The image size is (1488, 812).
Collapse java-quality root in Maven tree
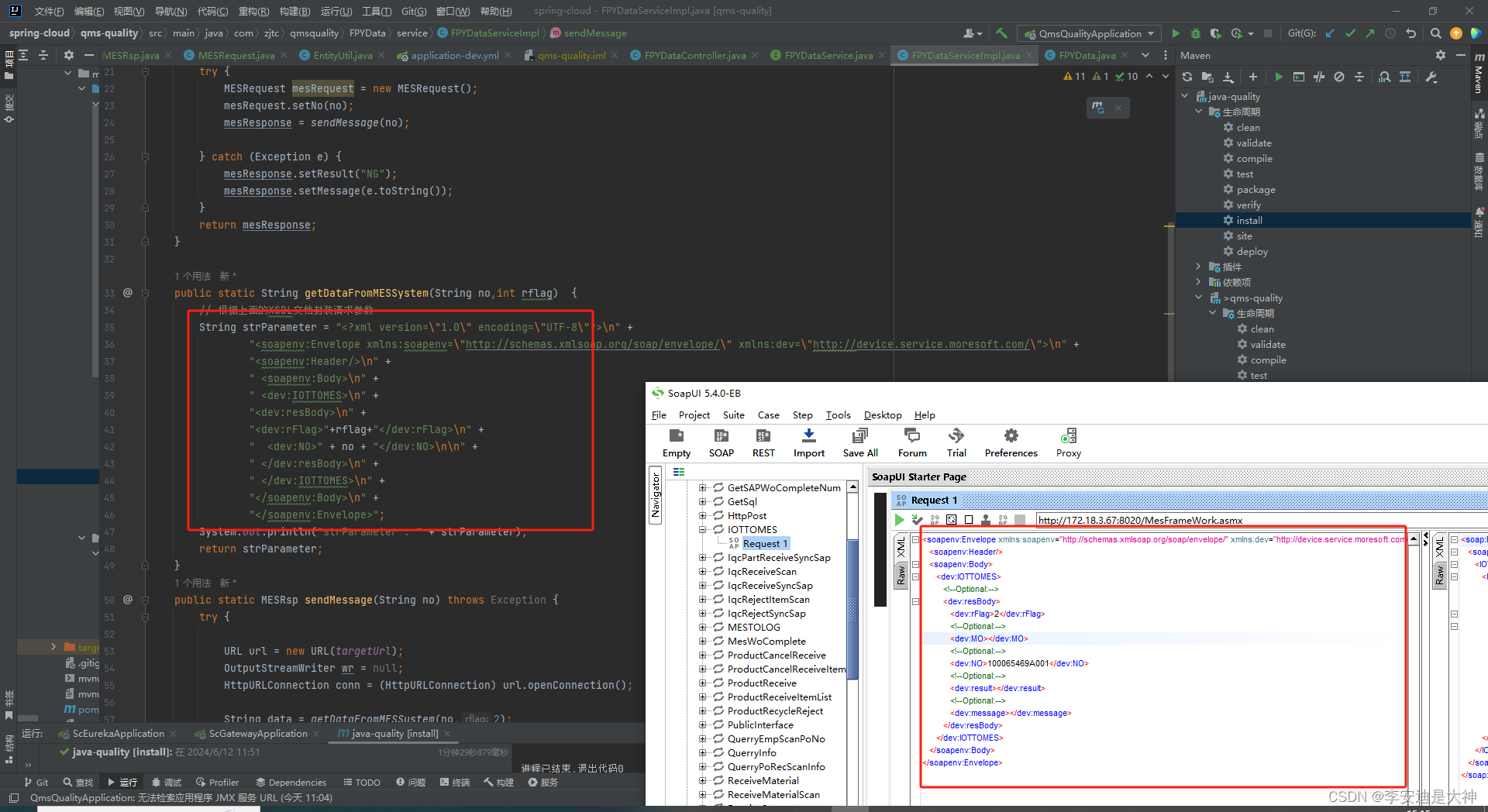coord(1185,96)
